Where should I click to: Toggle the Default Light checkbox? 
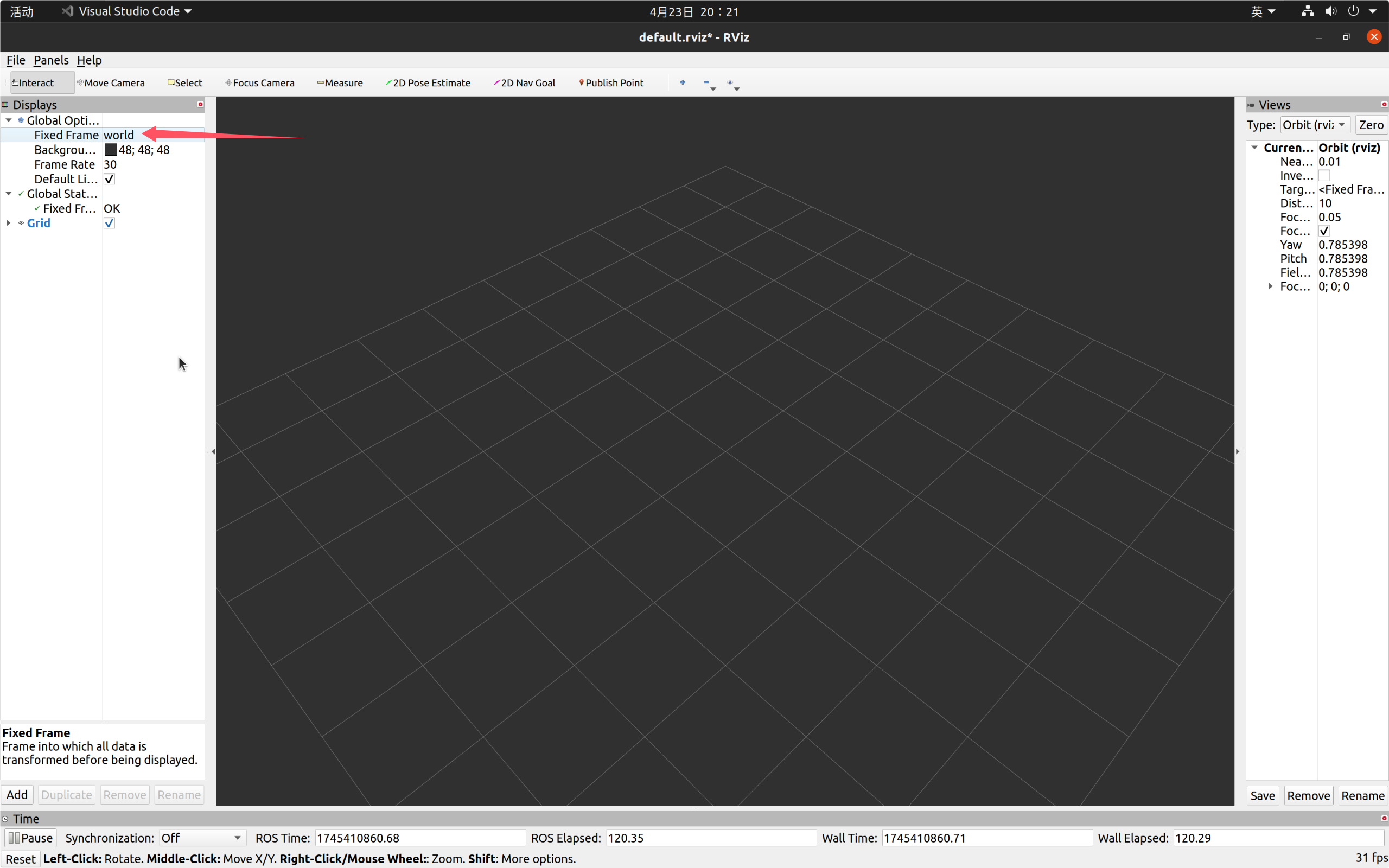click(x=109, y=179)
